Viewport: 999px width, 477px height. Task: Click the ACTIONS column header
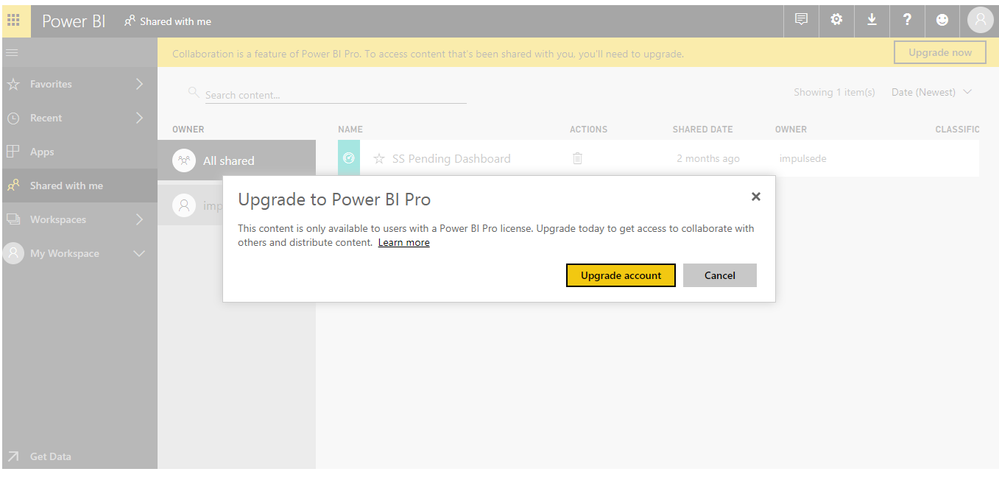tap(589, 129)
